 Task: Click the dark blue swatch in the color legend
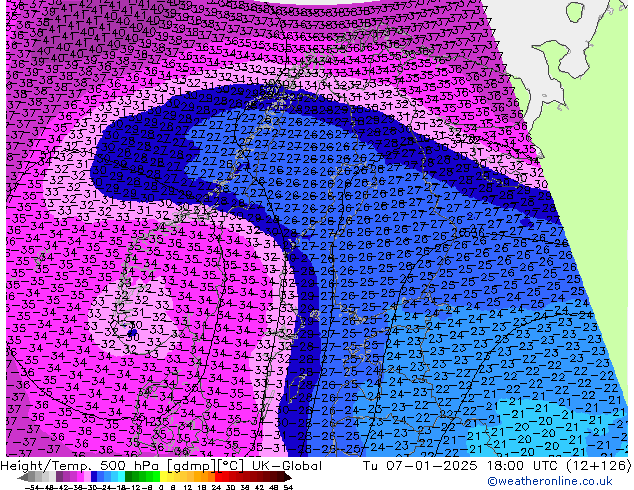click(x=94, y=477)
